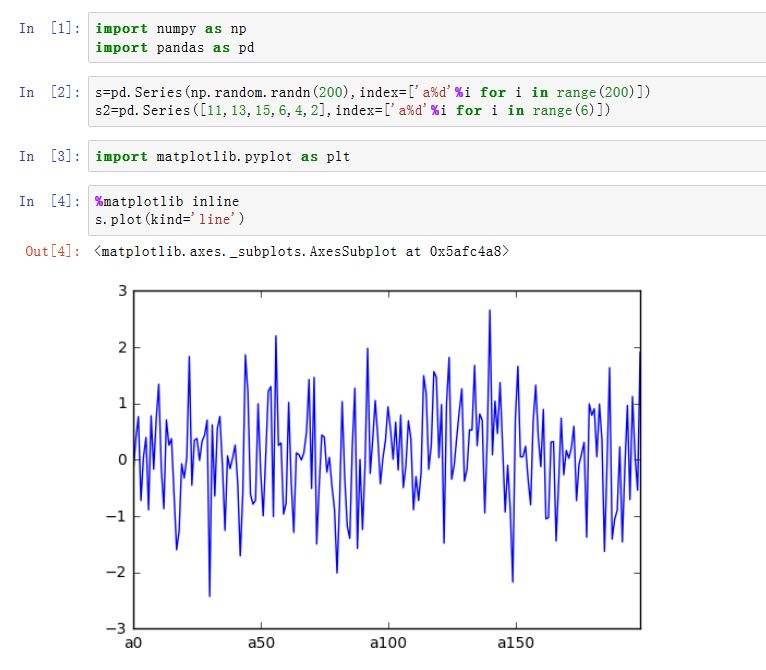Click the AxesSubplot output text
Image resolution: width=766 pixels, height=670 pixels.
point(301,252)
